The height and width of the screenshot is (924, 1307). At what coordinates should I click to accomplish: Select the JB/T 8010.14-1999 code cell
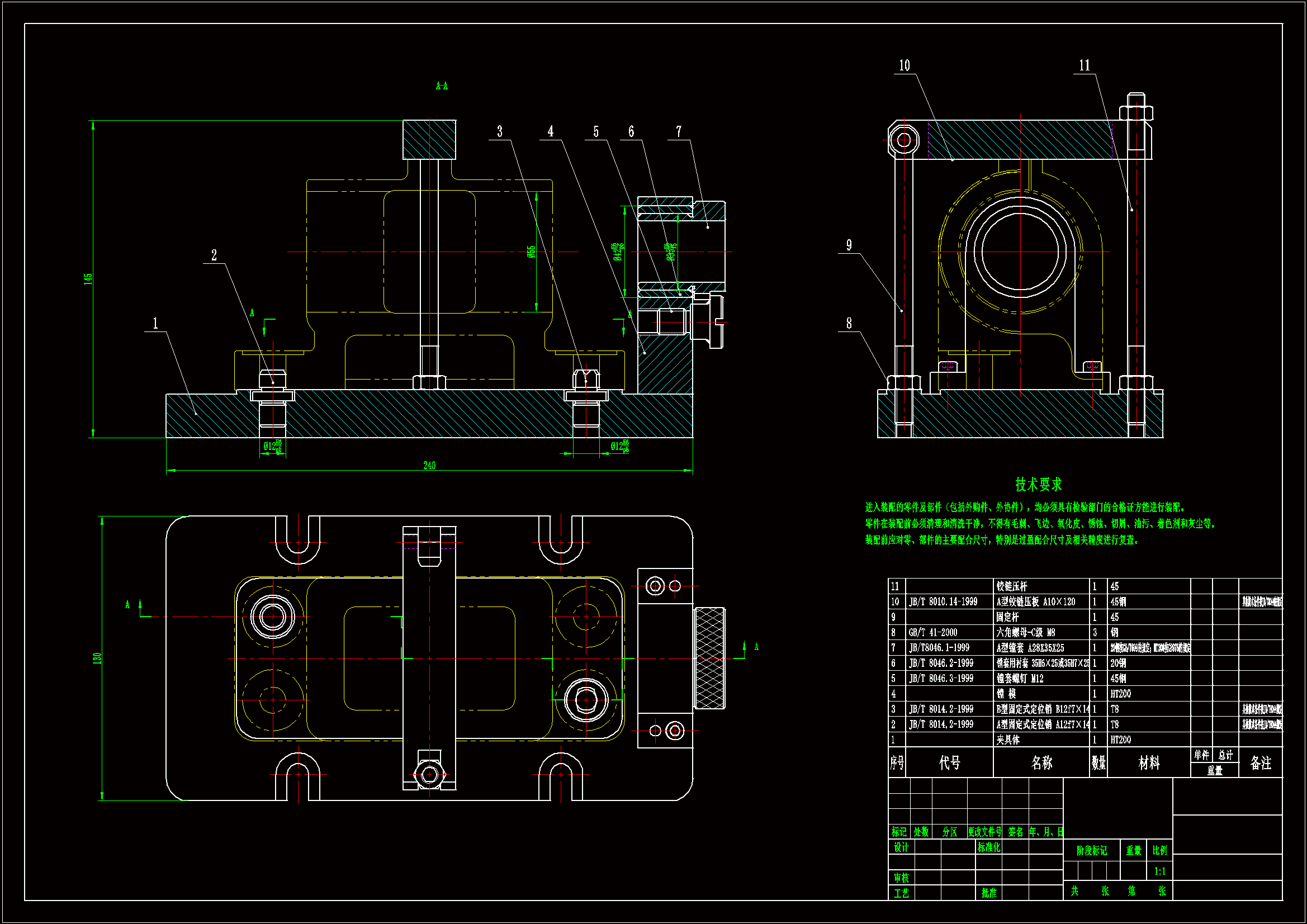click(943, 601)
